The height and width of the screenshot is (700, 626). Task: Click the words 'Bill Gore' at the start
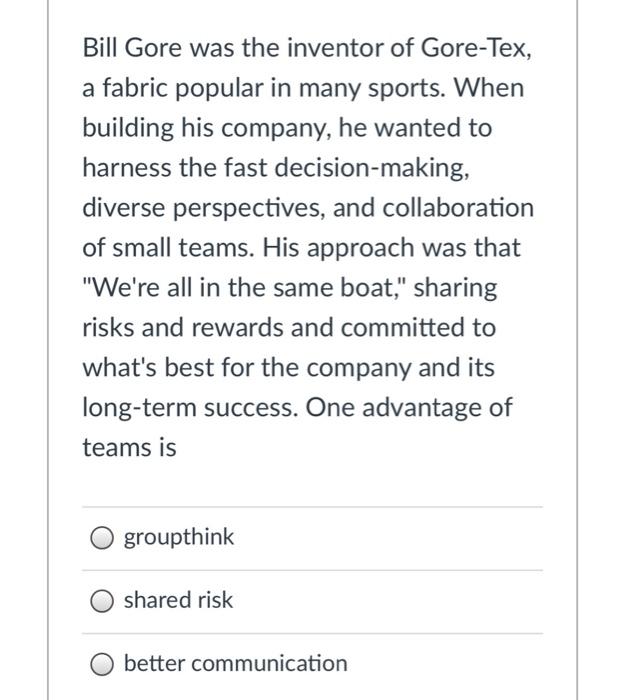(132, 48)
